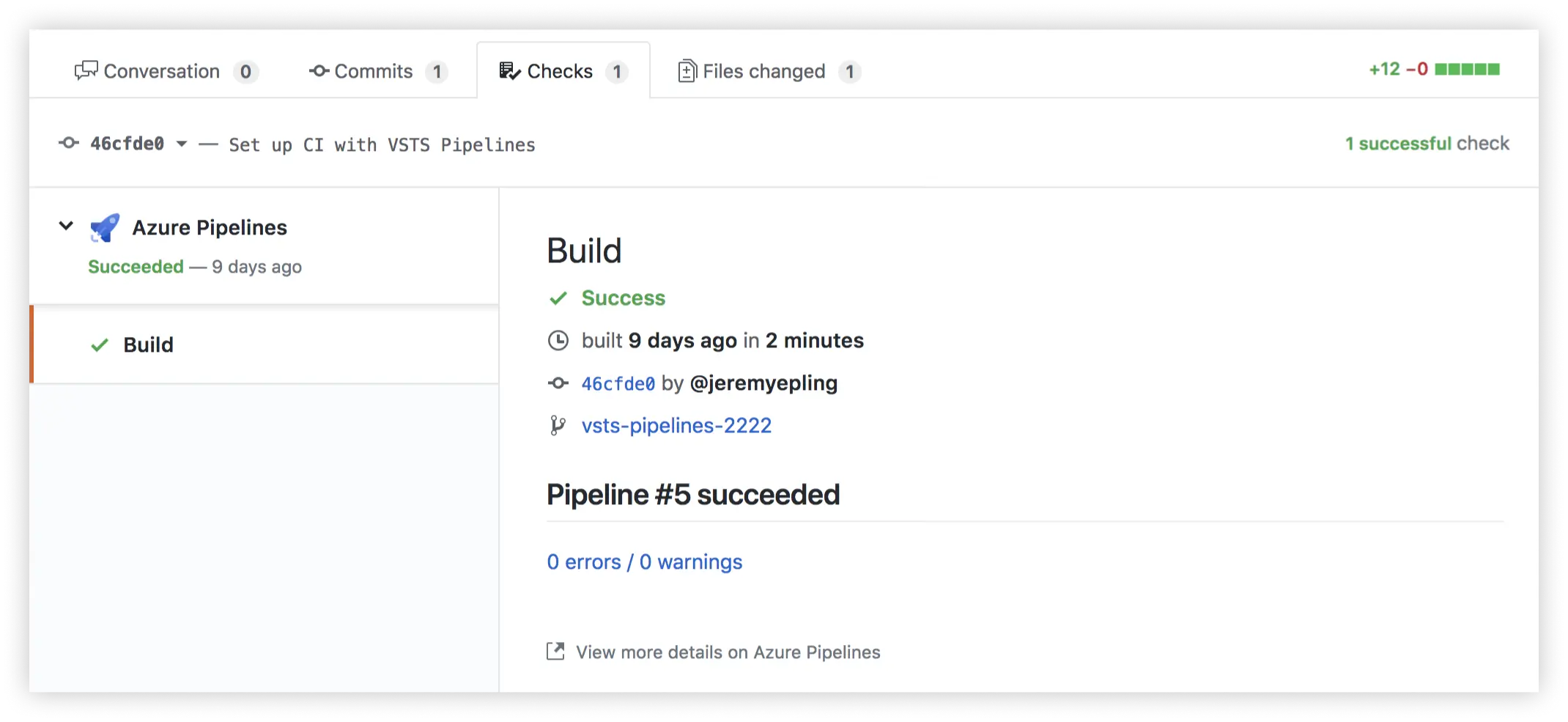Click the clock icon beside build time
Viewport: 1568px width, 722px height.
558,340
